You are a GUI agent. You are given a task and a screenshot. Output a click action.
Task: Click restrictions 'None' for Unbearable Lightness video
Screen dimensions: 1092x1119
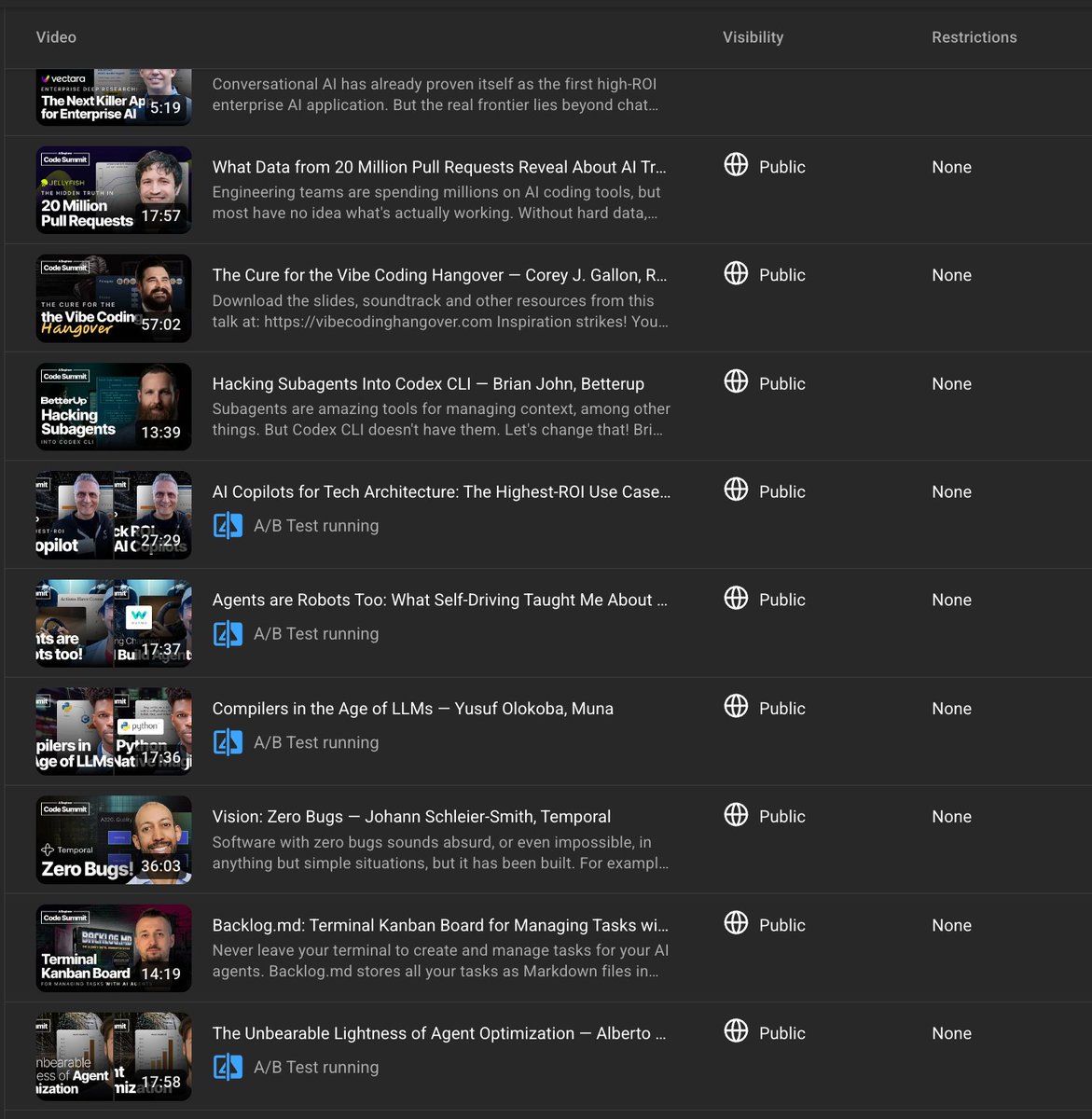(x=951, y=1033)
